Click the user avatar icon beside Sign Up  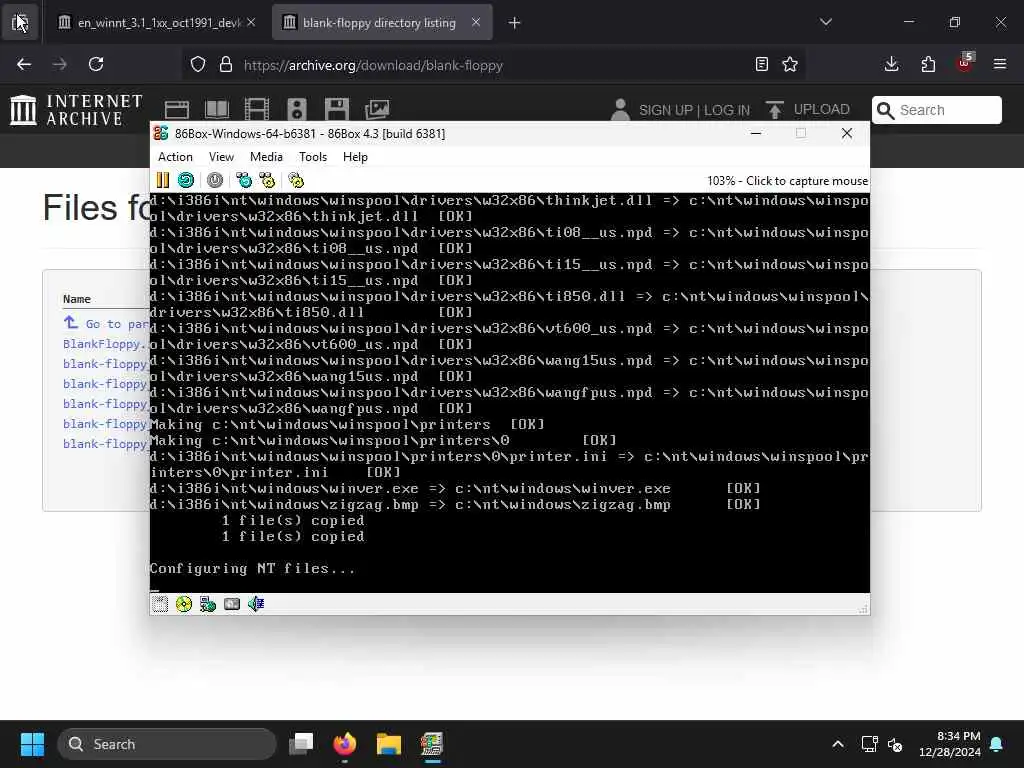point(620,110)
